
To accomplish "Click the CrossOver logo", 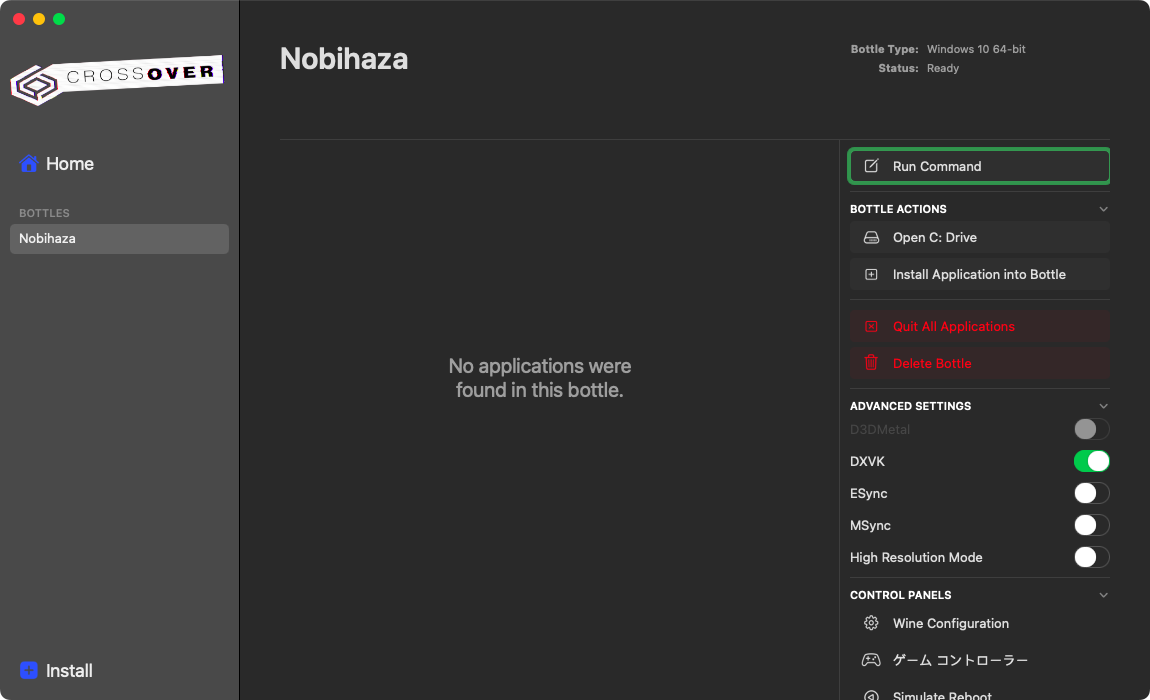I will pos(117,80).
